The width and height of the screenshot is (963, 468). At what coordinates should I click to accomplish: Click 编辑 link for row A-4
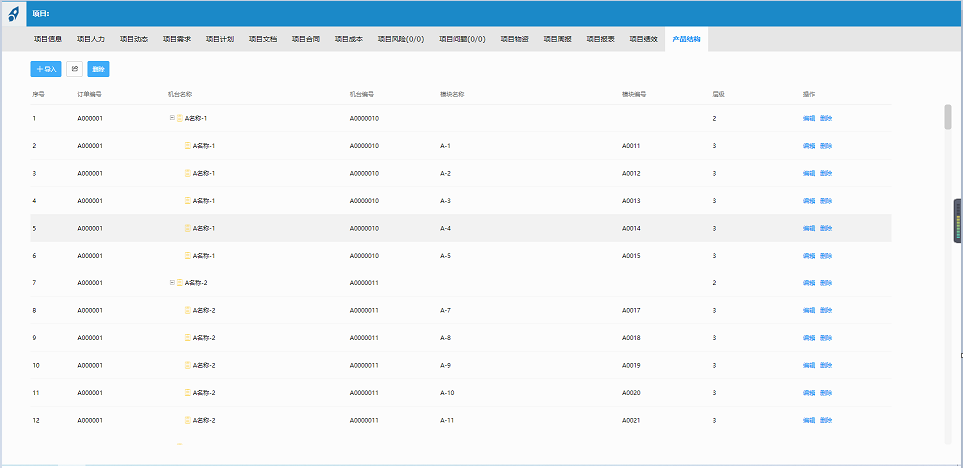tap(808, 228)
